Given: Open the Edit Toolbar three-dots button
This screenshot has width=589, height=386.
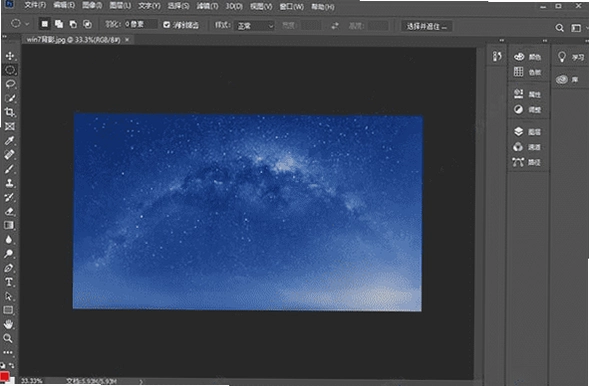Looking at the screenshot, I should tap(8, 352).
